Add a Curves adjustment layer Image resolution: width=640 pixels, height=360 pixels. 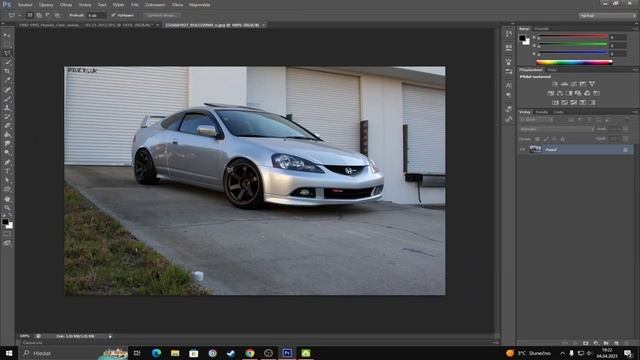point(574,84)
